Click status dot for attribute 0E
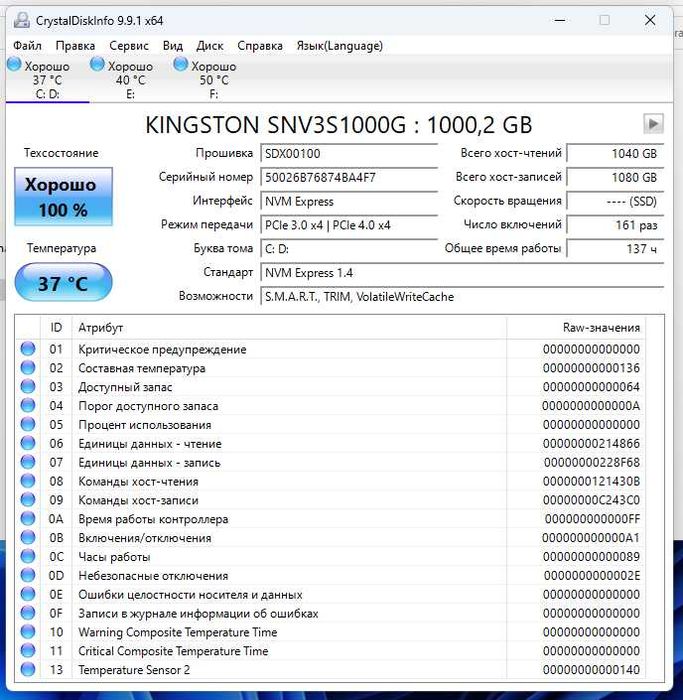The height and width of the screenshot is (700, 683). [x=28, y=594]
